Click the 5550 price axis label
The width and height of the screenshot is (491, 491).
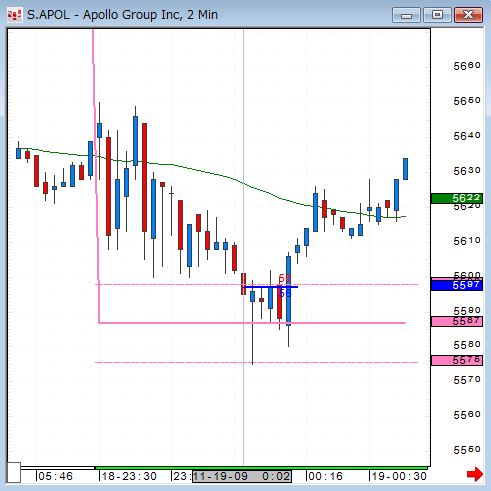(x=467, y=450)
